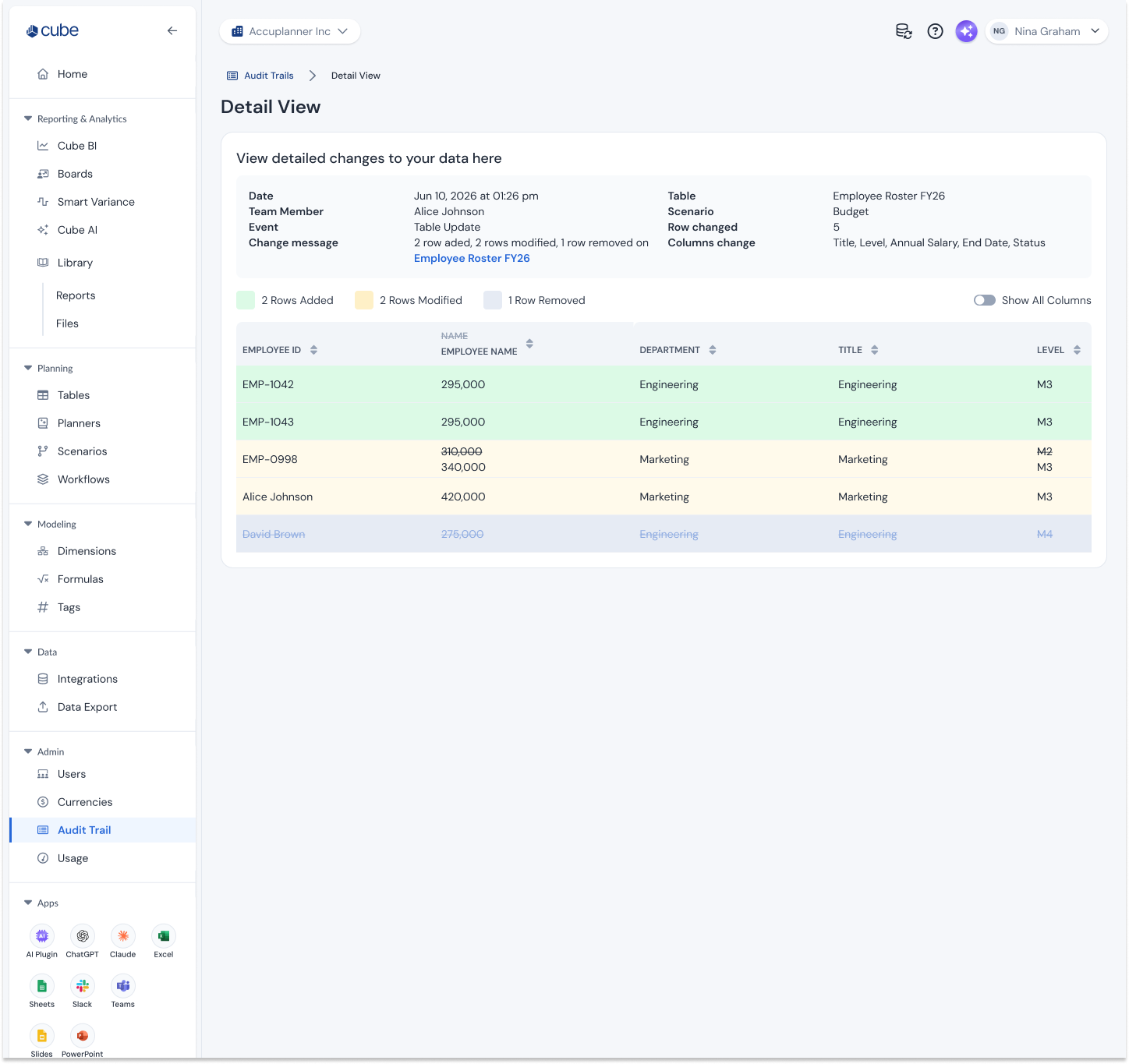Screen dimensions: 1129x1064
Task: Open Usage in sidebar
Action: click(102, 858)
